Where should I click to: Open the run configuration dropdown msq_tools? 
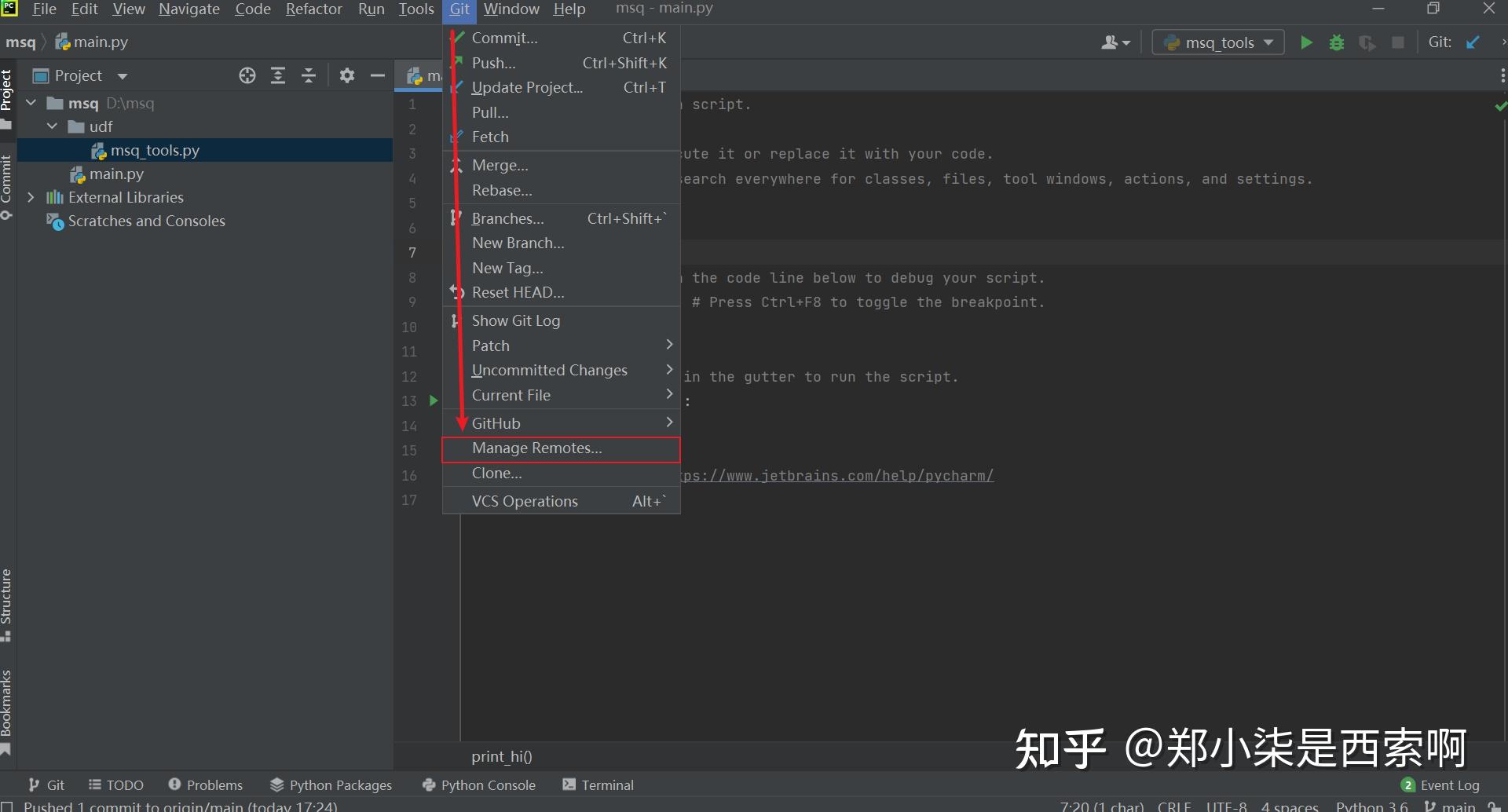pos(1217,42)
